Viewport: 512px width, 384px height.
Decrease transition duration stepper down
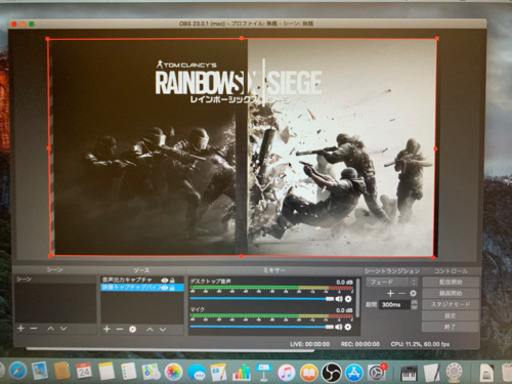(x=414, y=307)
